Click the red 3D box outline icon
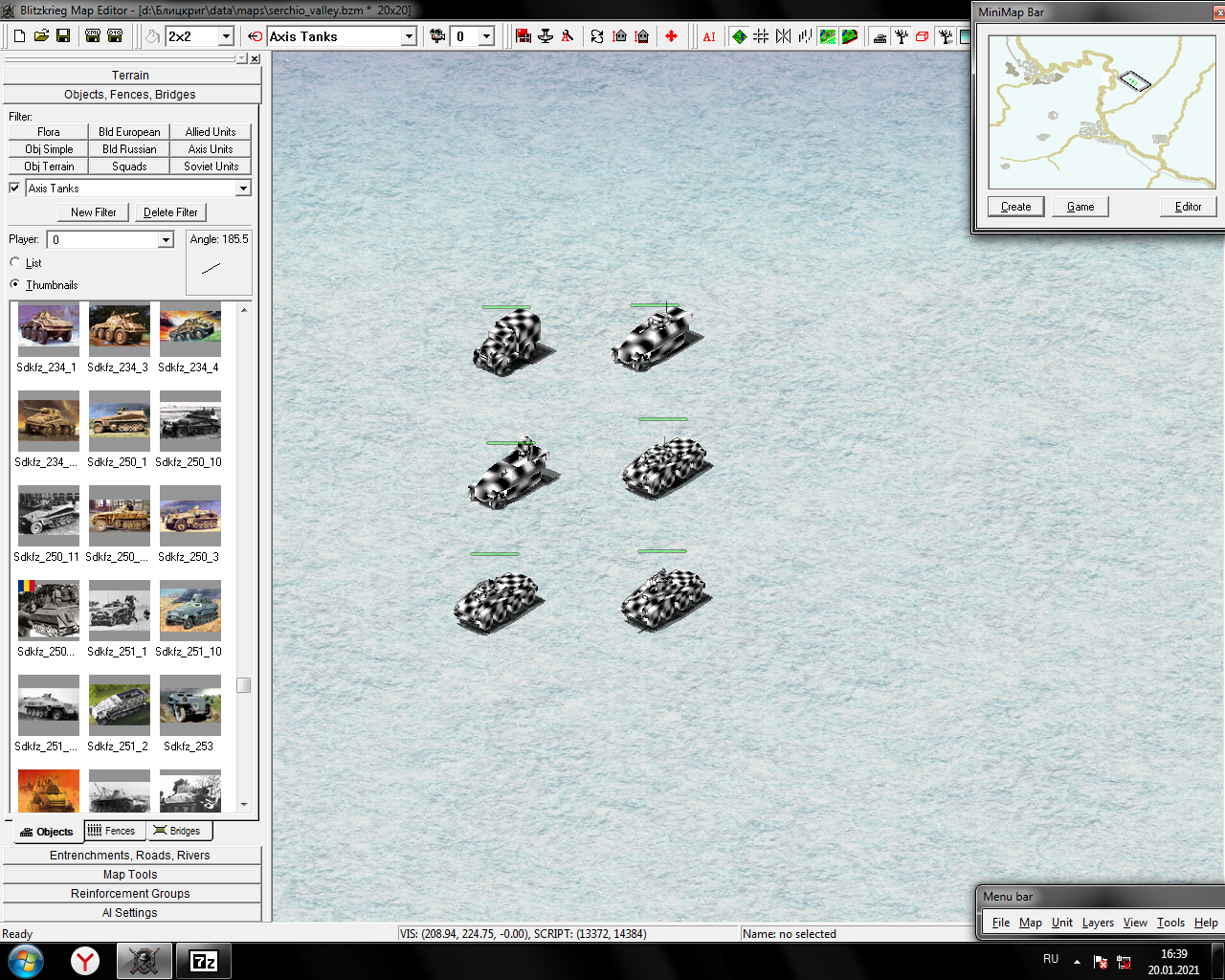Screen dimensions: 1225x980 pos(923,36)
